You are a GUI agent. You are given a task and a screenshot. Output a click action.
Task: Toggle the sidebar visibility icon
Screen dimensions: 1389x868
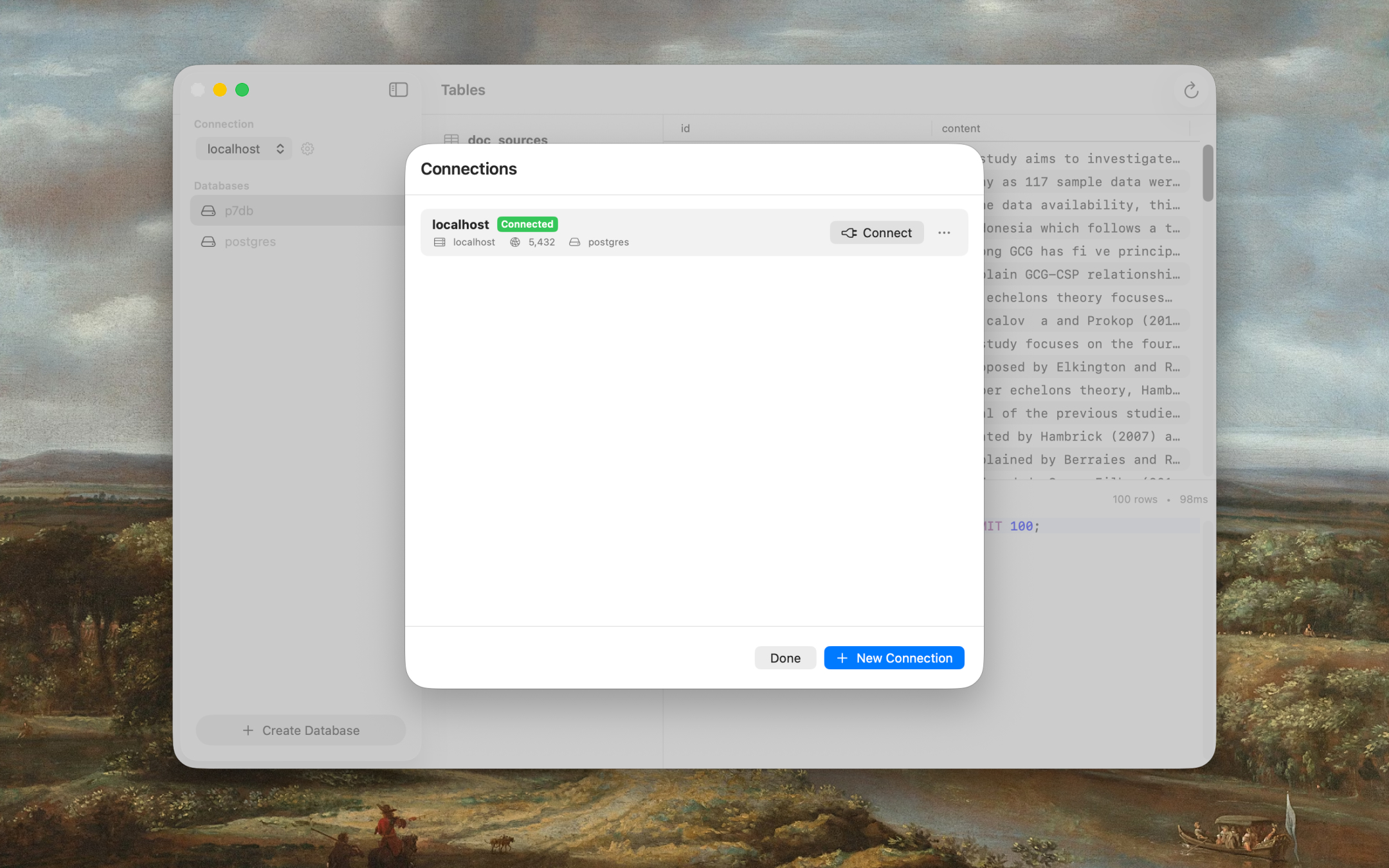tap(398, 89)
